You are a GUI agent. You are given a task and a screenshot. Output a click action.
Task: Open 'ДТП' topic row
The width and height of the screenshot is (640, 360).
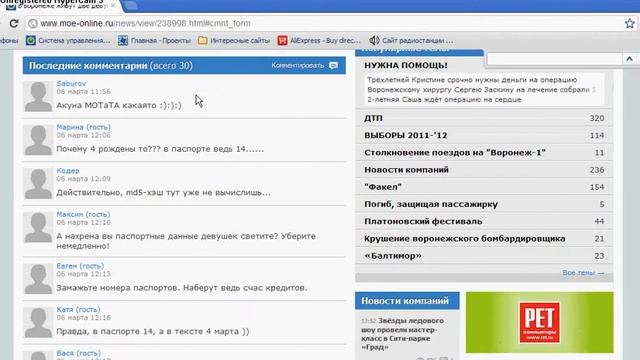(x=484, y=118)
